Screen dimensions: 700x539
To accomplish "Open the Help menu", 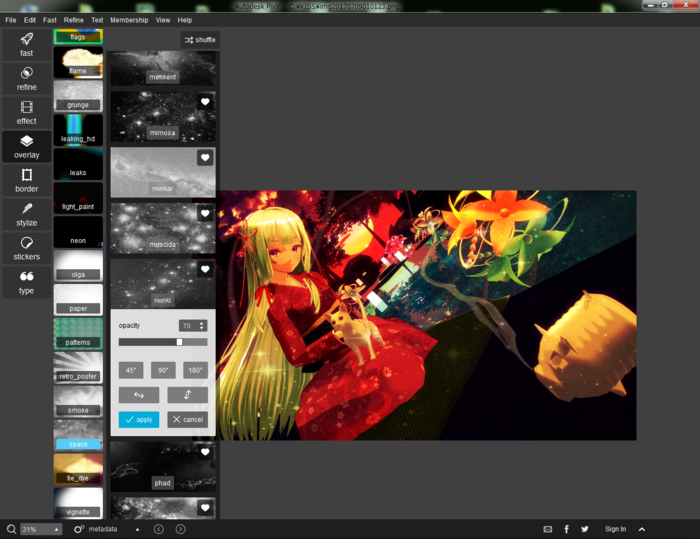I will pyautogui.click(x=185, y=20).
